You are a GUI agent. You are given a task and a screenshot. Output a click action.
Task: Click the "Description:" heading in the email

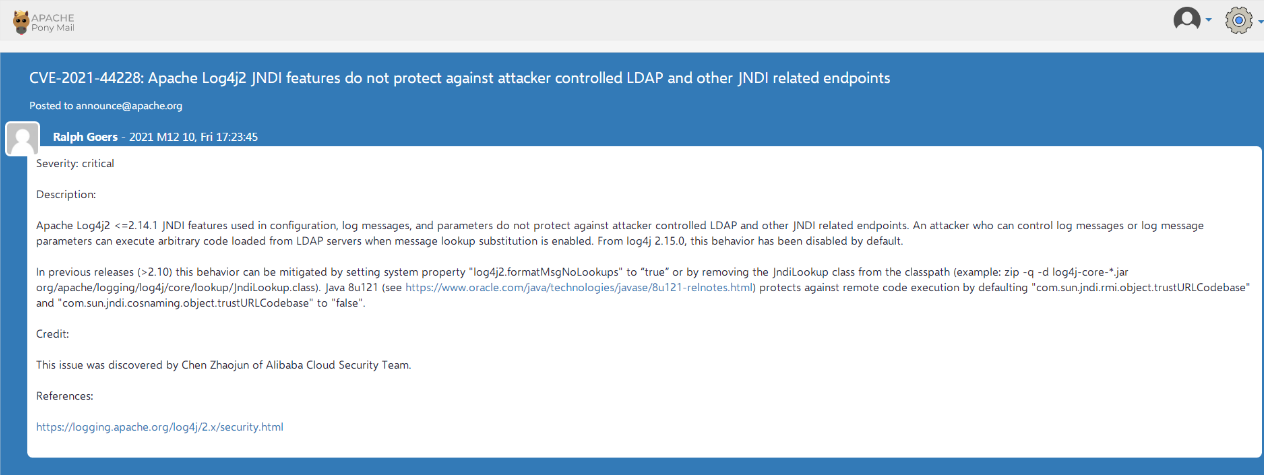(66, 194)
